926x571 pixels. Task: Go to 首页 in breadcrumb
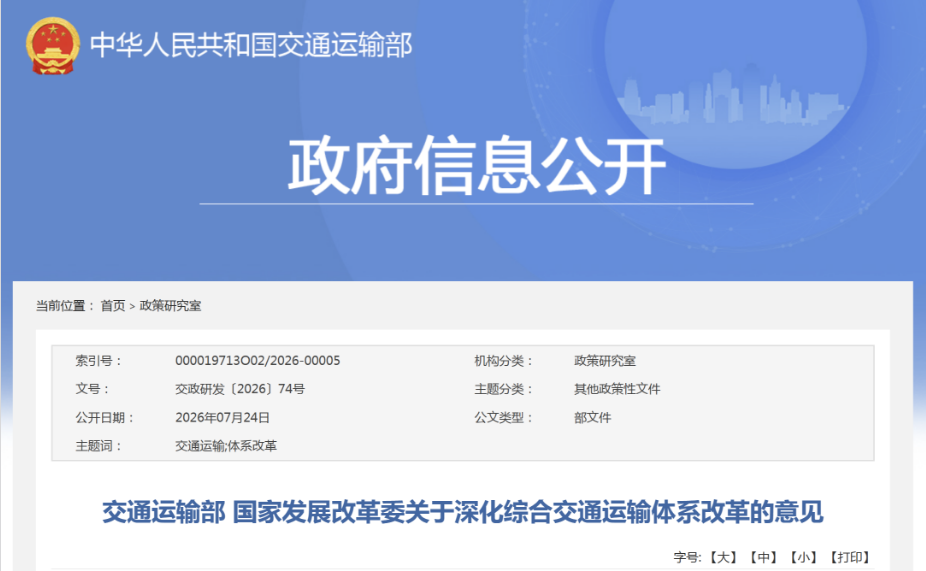(x=113, y=306)
